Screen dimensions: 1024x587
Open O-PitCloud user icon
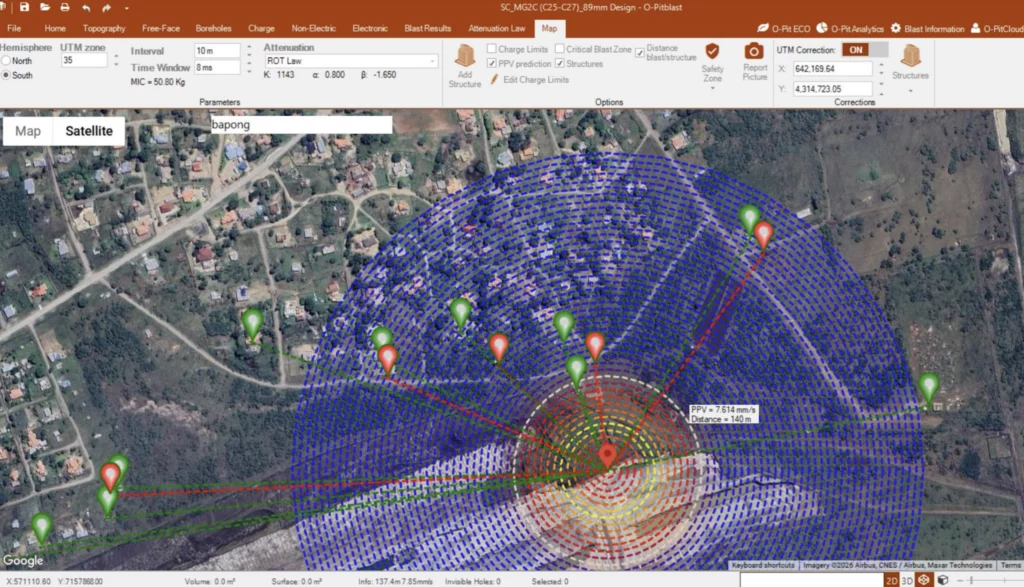tap(975, 28)
